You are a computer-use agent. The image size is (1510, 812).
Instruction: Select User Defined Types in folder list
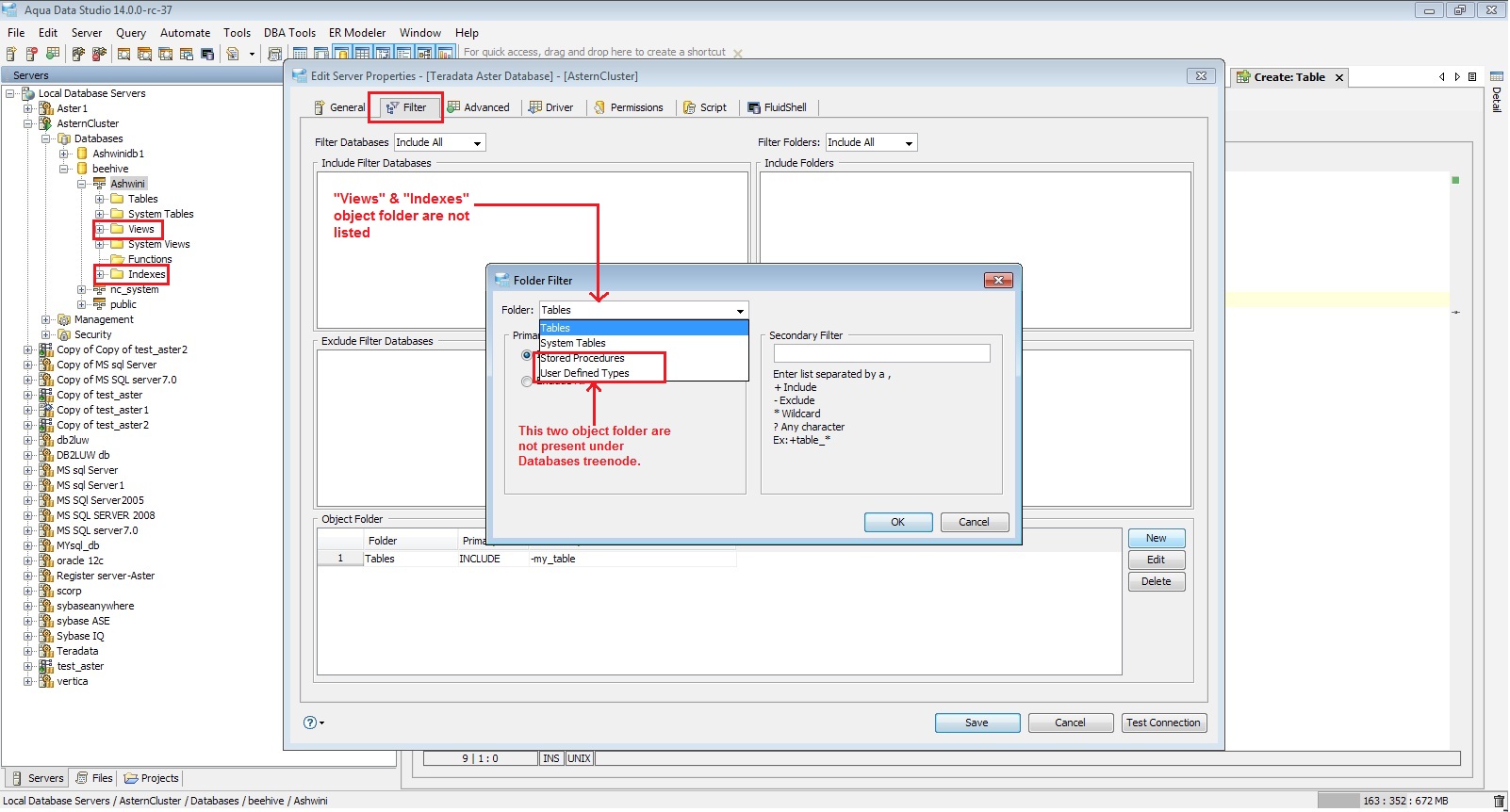[644, 373]
